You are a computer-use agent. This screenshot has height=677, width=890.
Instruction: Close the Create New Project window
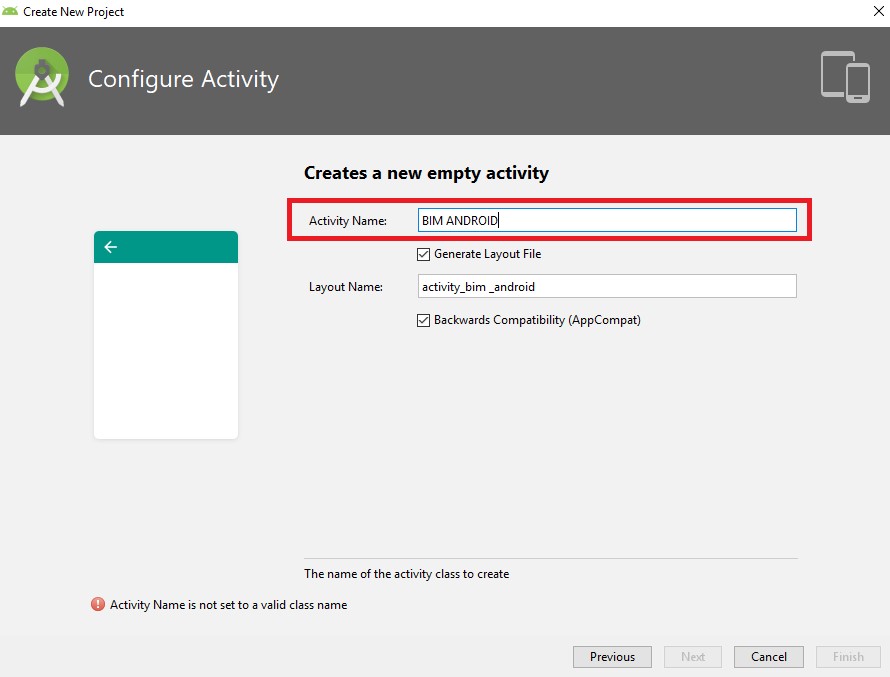pos(864,12)
